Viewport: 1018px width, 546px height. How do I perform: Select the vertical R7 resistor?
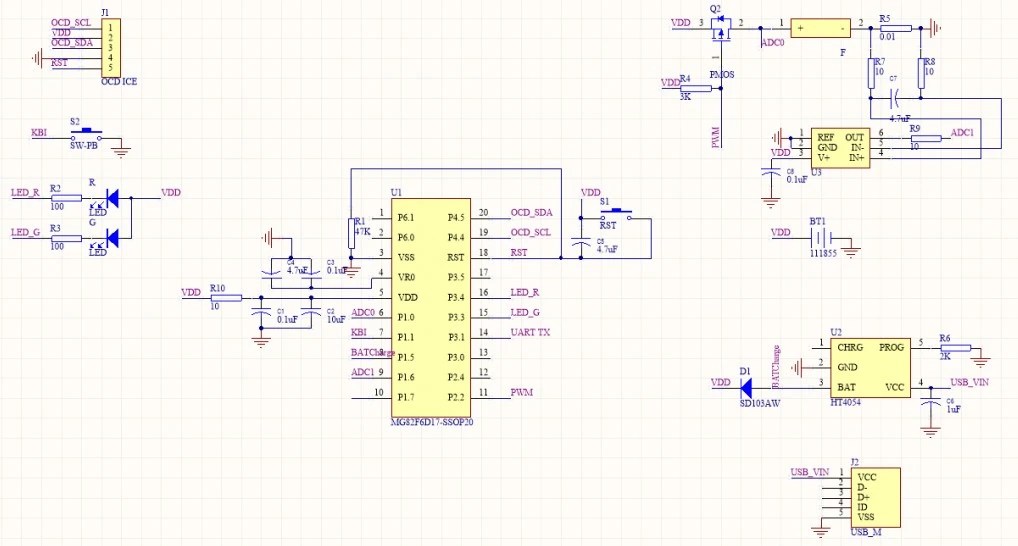click(x=871, y=73)
